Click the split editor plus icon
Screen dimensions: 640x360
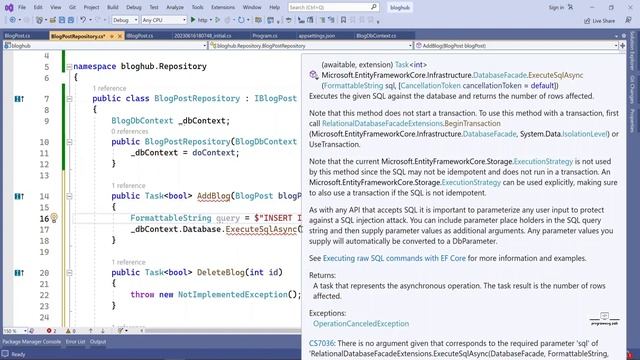click(622, 46)
